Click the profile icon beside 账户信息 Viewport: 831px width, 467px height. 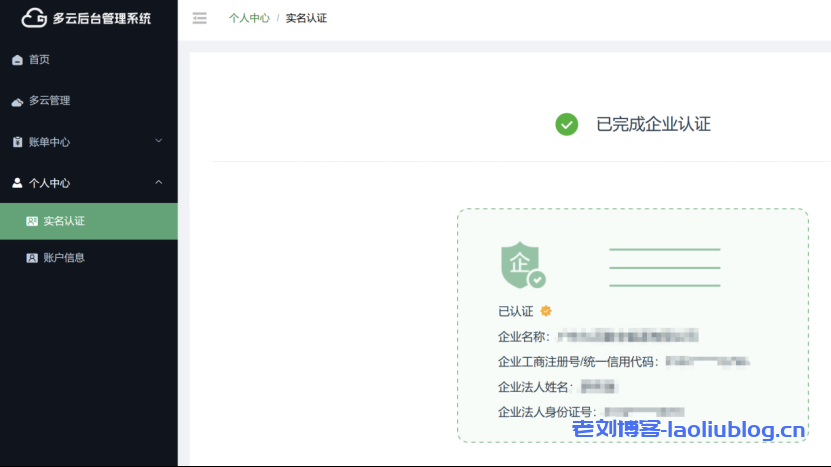pyautogui.click(x=32, y=258)
